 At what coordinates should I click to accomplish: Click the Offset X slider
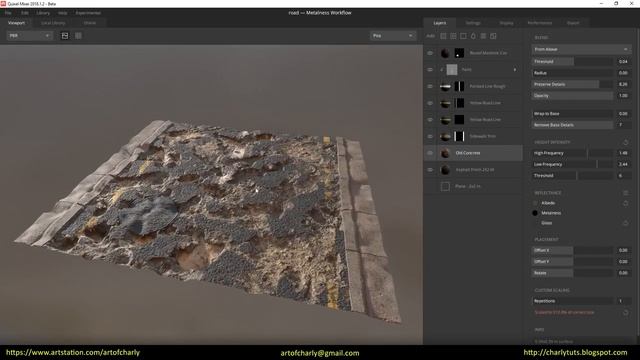point(572,250)
